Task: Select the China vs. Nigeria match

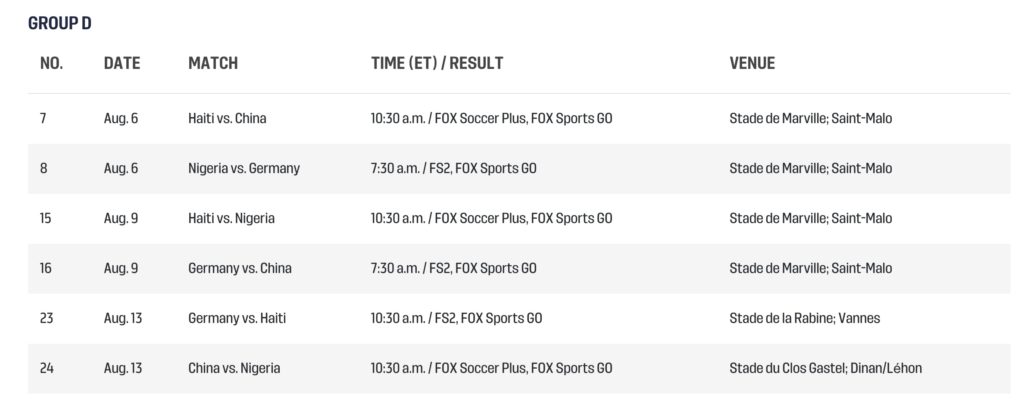Action: click(x=234, y=368)
